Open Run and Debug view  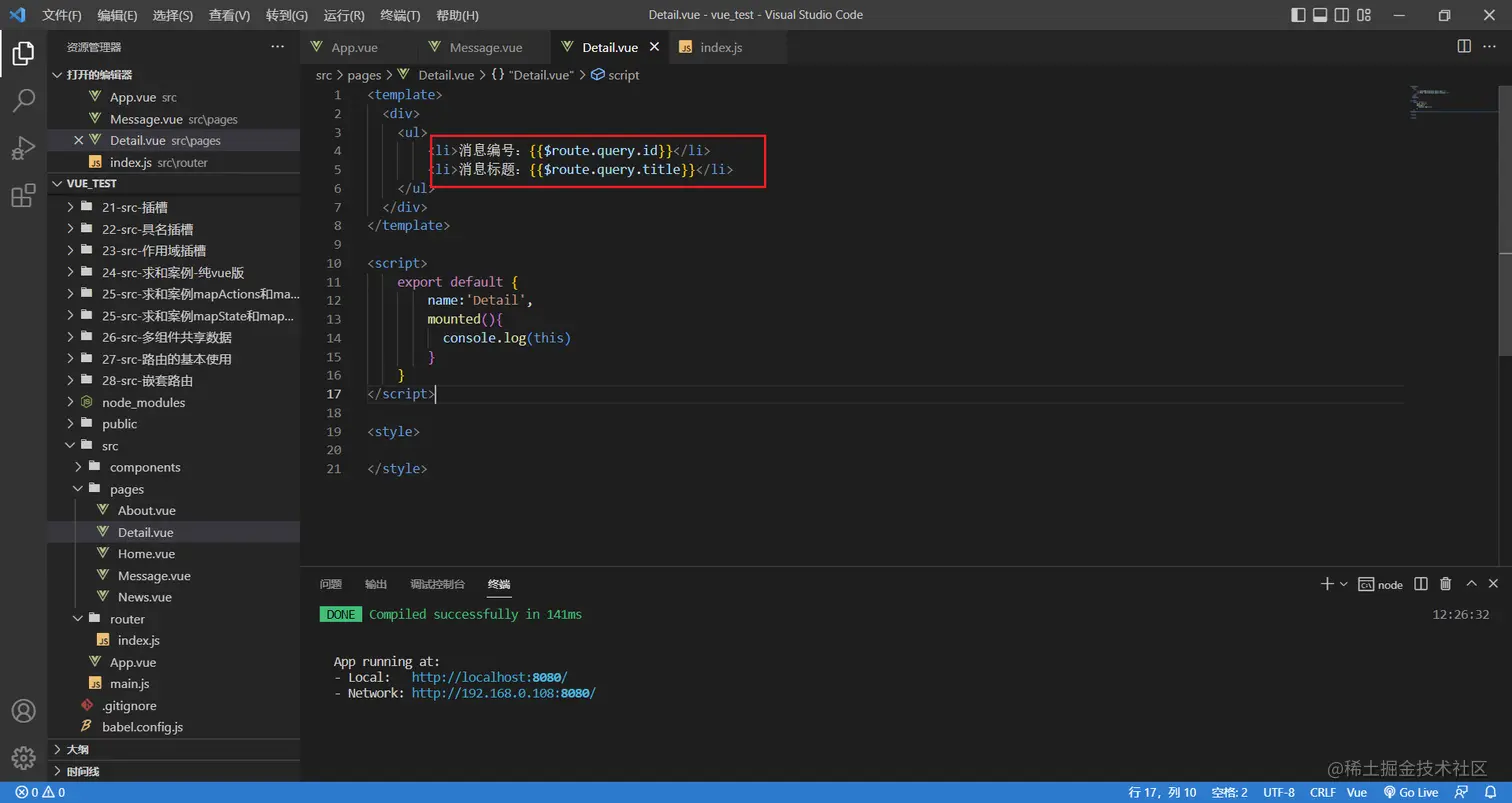pyautogui.click(x=23, y=148)
